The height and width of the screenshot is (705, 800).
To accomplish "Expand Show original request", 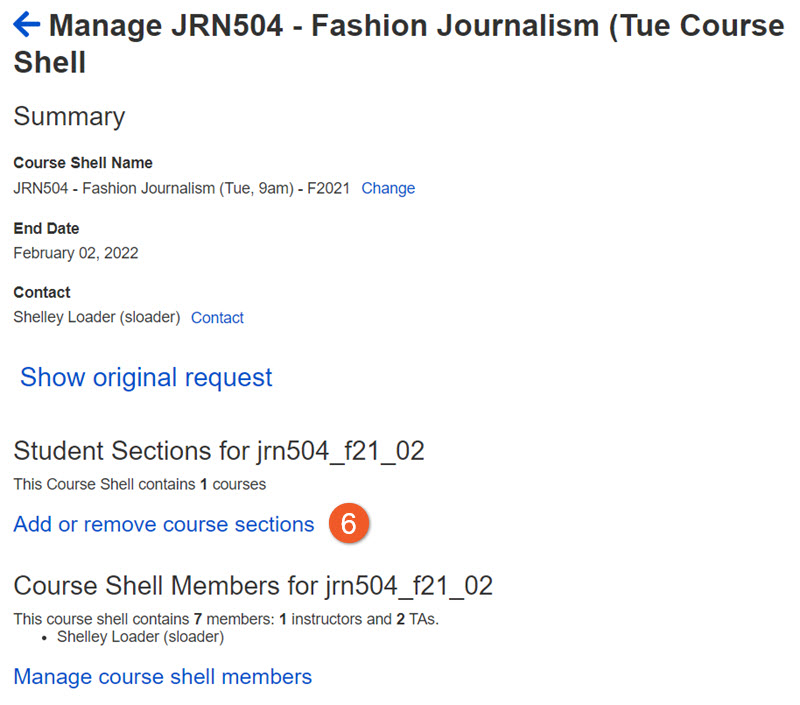I will click(146, 377).
